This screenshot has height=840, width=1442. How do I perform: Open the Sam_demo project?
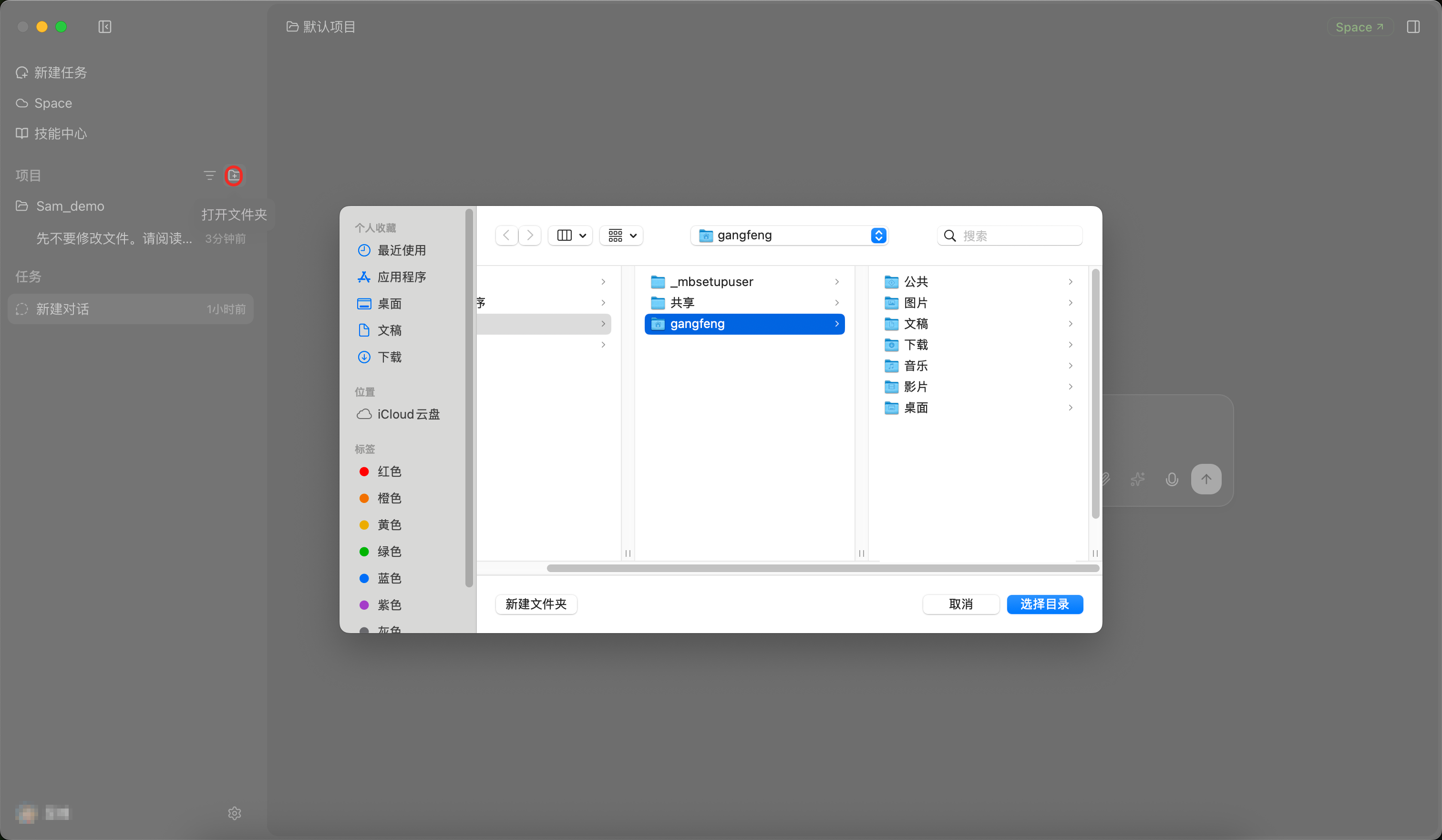pyautogui.click(x=70, y=206)
